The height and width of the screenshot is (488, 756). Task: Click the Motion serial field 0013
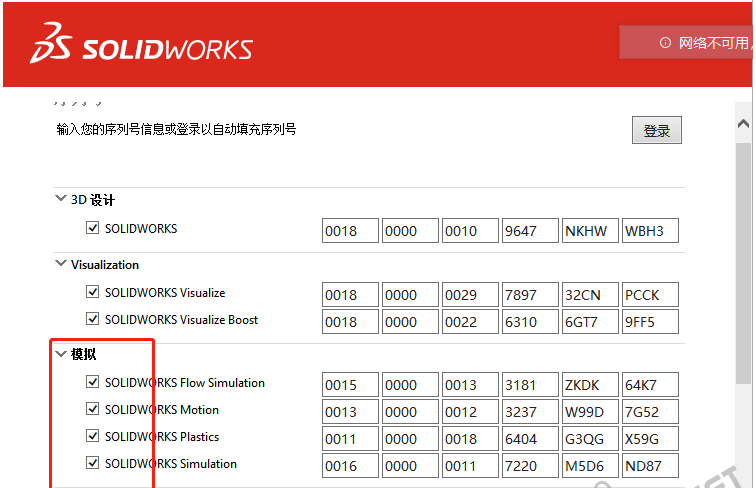(x=350, y=411)
